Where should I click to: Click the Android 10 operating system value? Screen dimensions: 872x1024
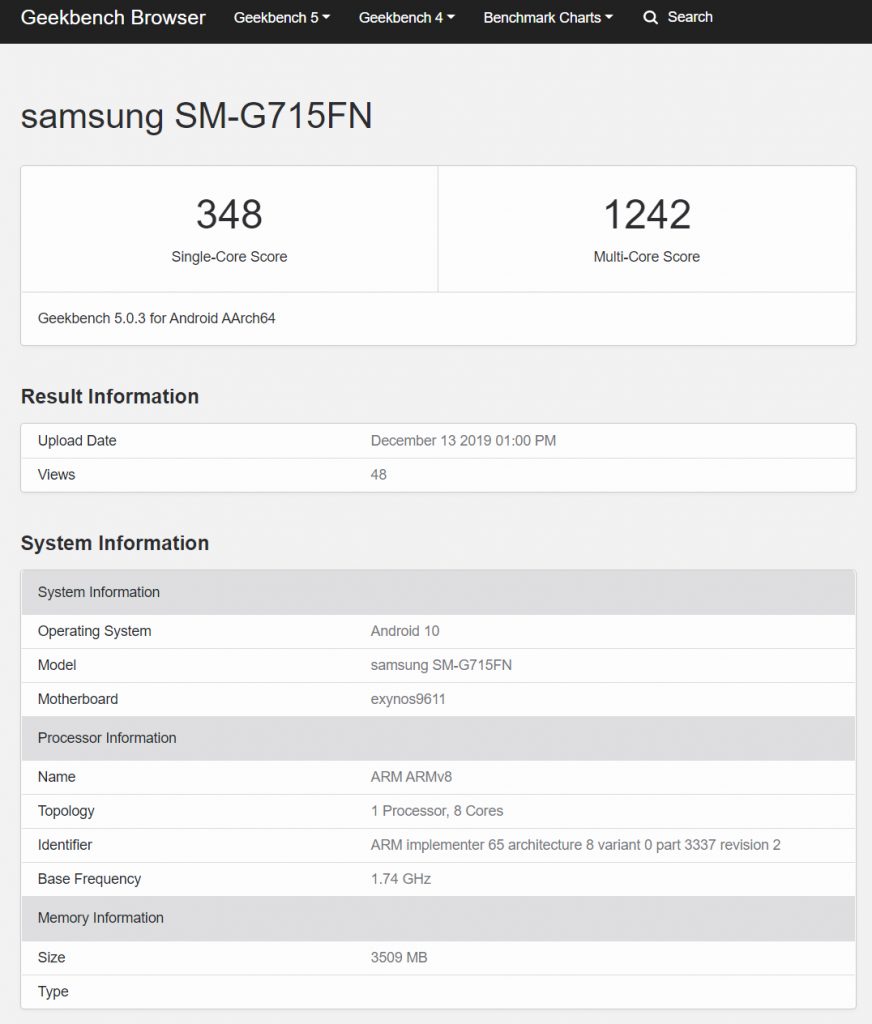point(405,631)
